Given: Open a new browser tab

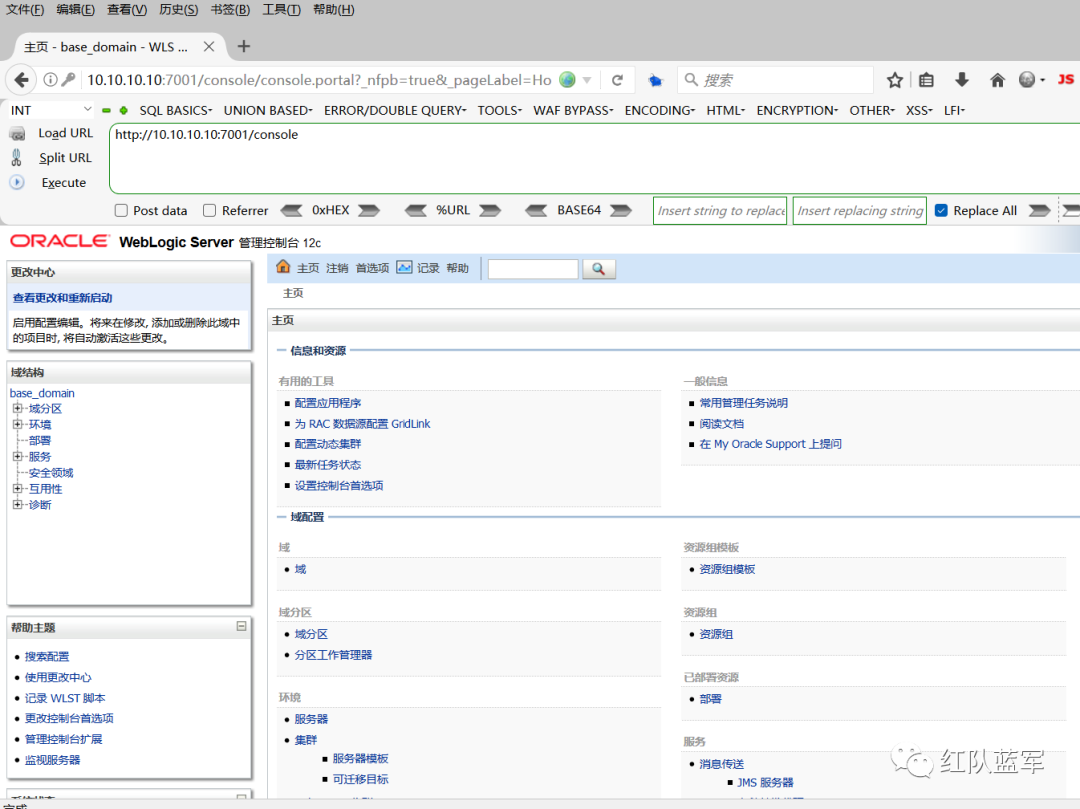Looking at the screenshot, I should click(x=243, y=47).
